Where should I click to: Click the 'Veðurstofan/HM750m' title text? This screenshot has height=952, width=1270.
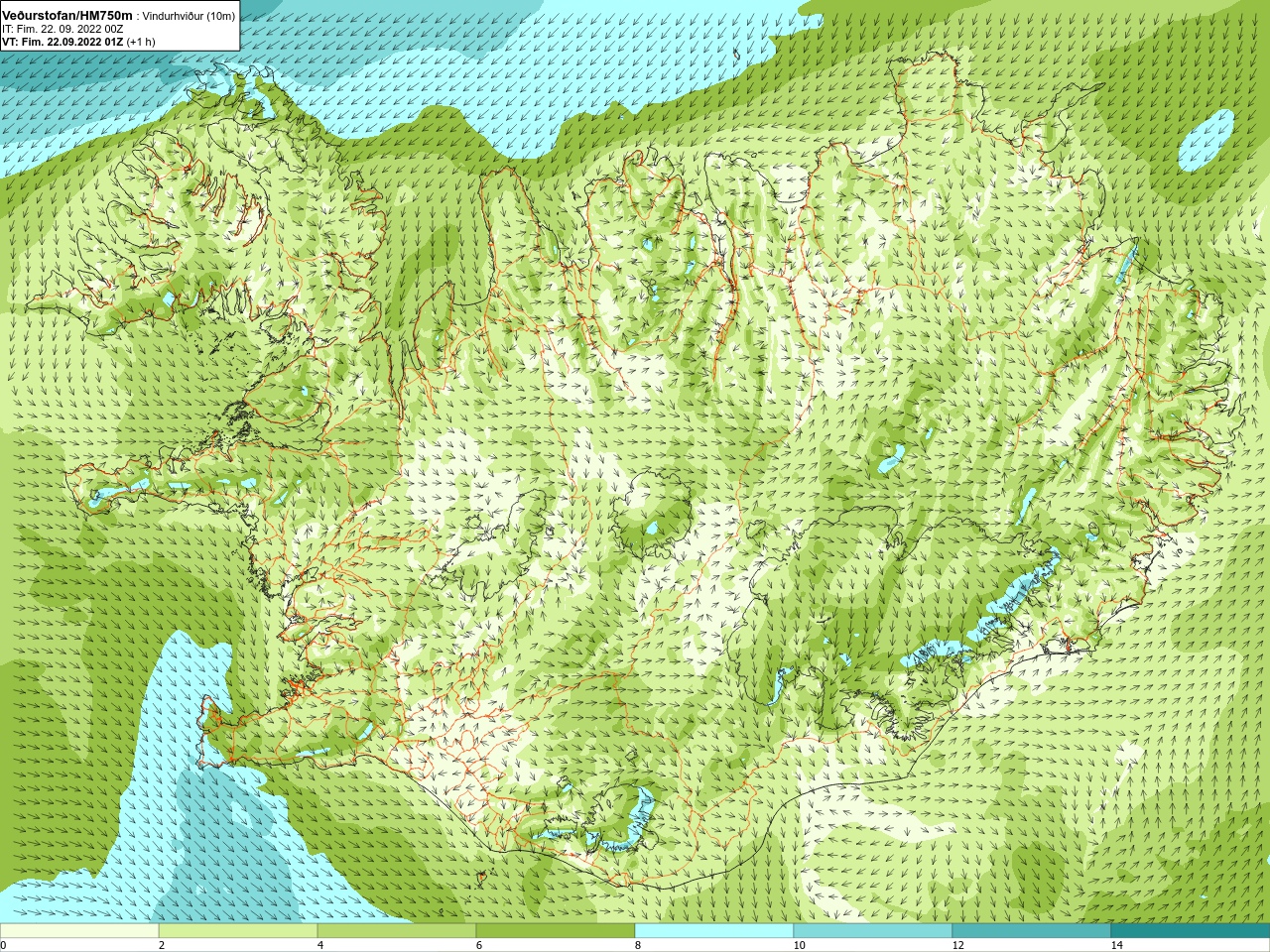click(x=67, y=15)
